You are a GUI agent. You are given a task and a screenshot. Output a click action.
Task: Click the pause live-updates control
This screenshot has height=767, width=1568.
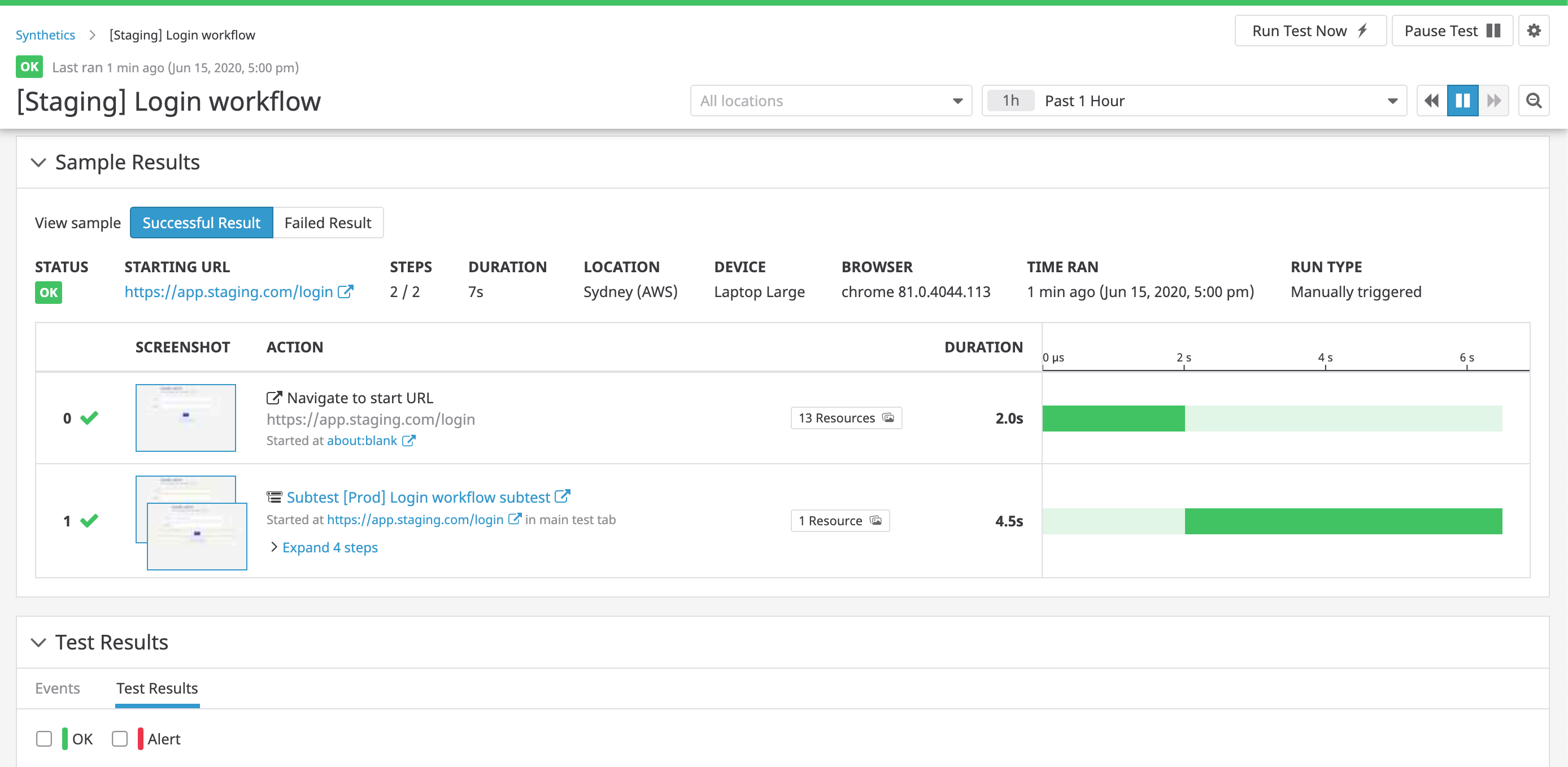click(1463, 101)
